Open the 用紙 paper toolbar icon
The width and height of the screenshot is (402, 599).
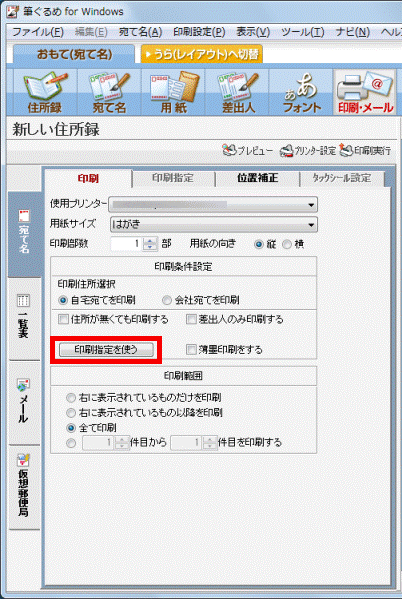coord(173,92)
